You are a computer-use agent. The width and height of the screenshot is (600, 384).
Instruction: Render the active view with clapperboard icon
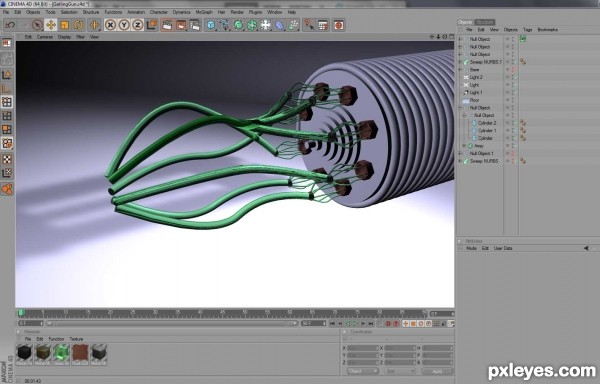167,25
